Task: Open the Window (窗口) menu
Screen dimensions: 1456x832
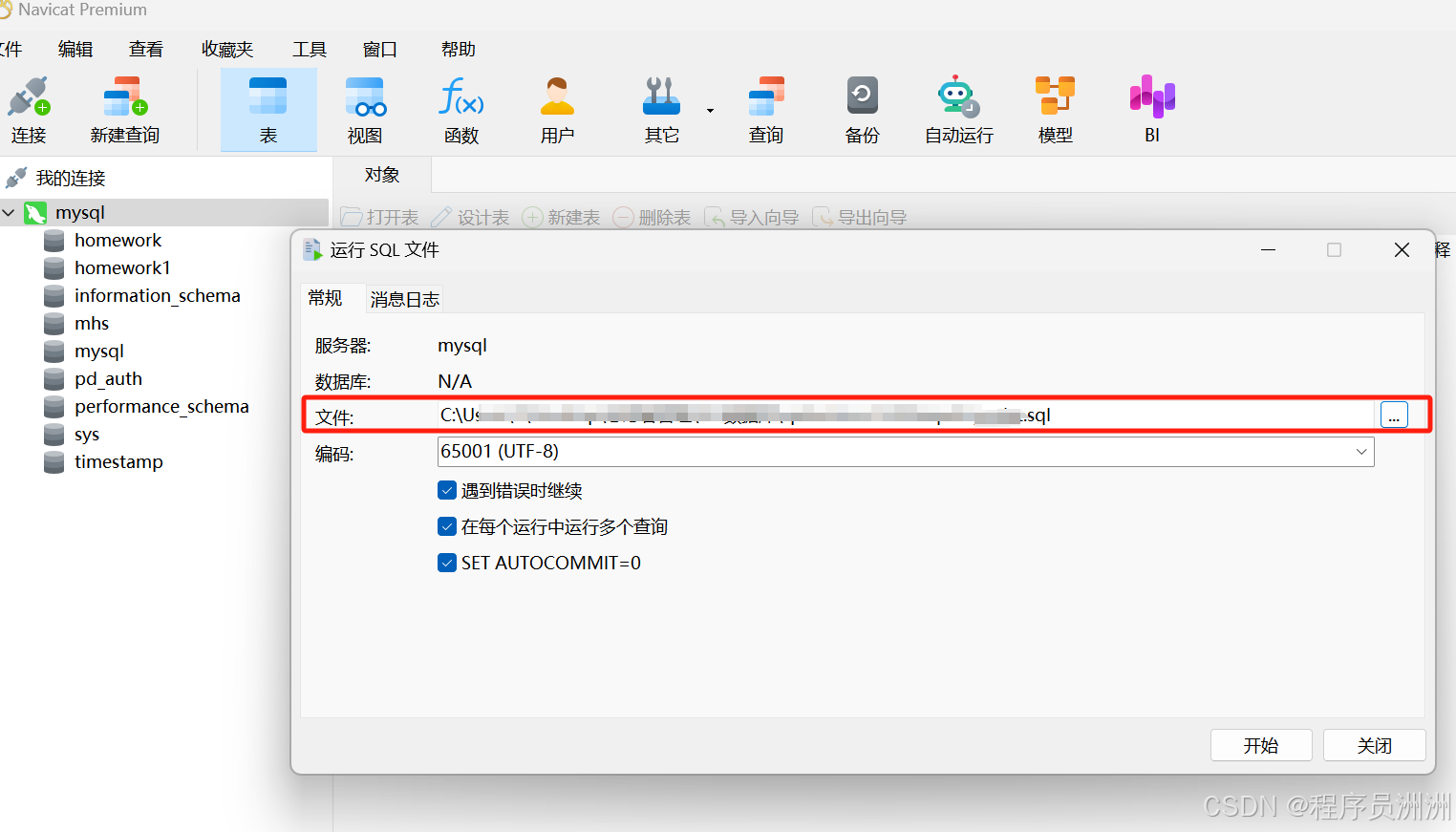Action: pos(380,50)
